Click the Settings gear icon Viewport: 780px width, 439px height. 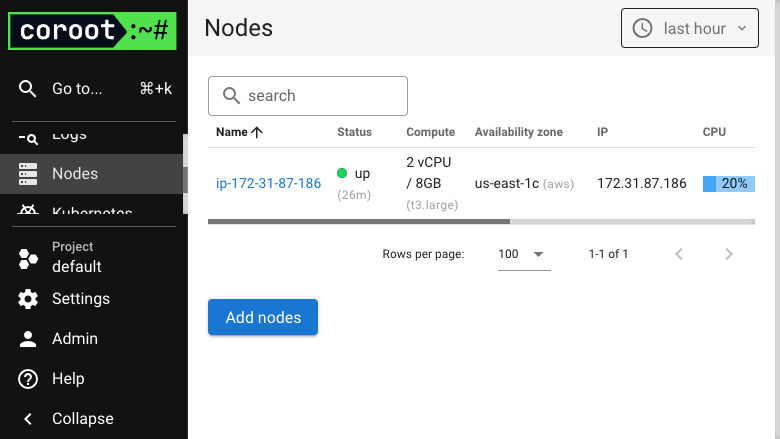click(x=28, y=299)
